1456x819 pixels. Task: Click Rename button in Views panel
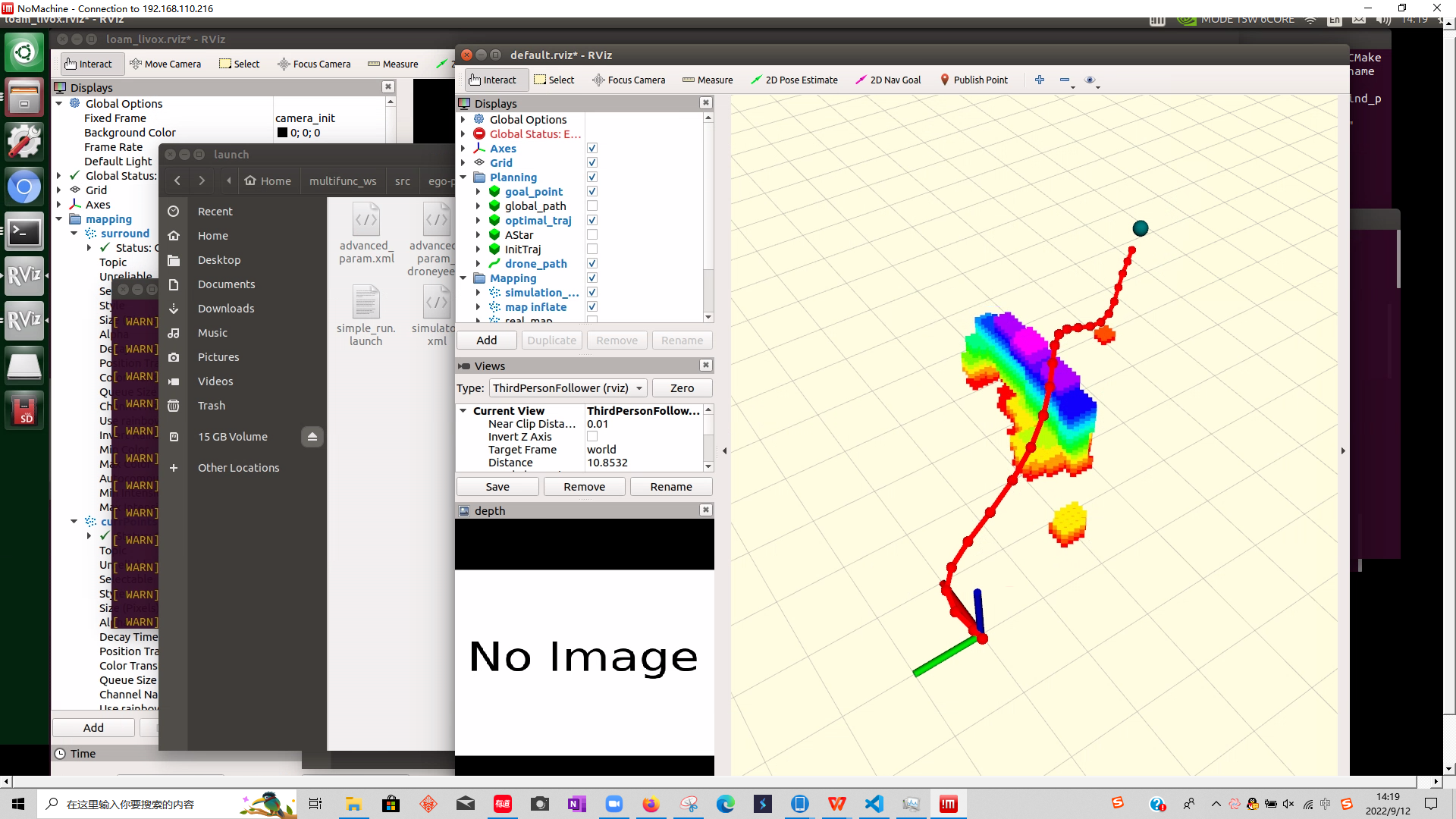(x=671, y=487)
